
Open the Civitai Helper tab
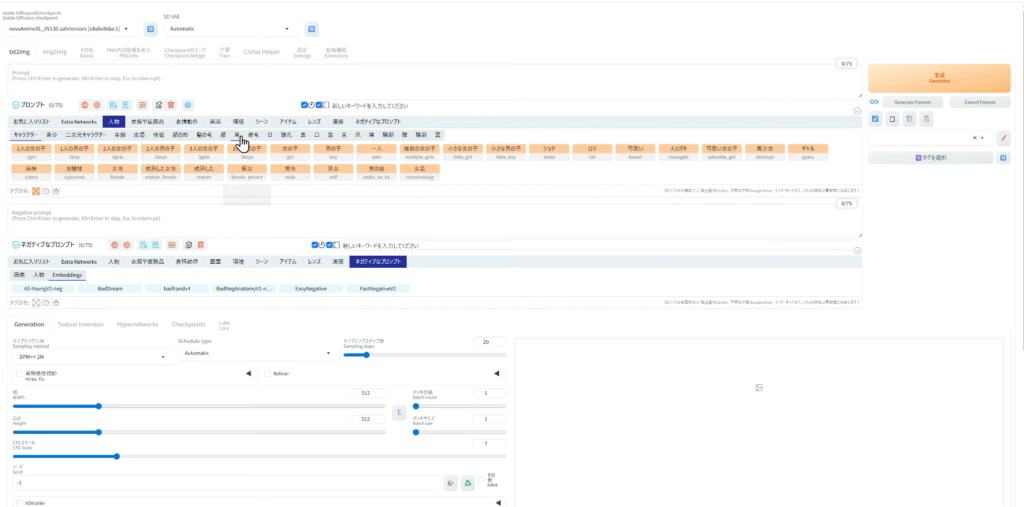click(x=264, y=51)
